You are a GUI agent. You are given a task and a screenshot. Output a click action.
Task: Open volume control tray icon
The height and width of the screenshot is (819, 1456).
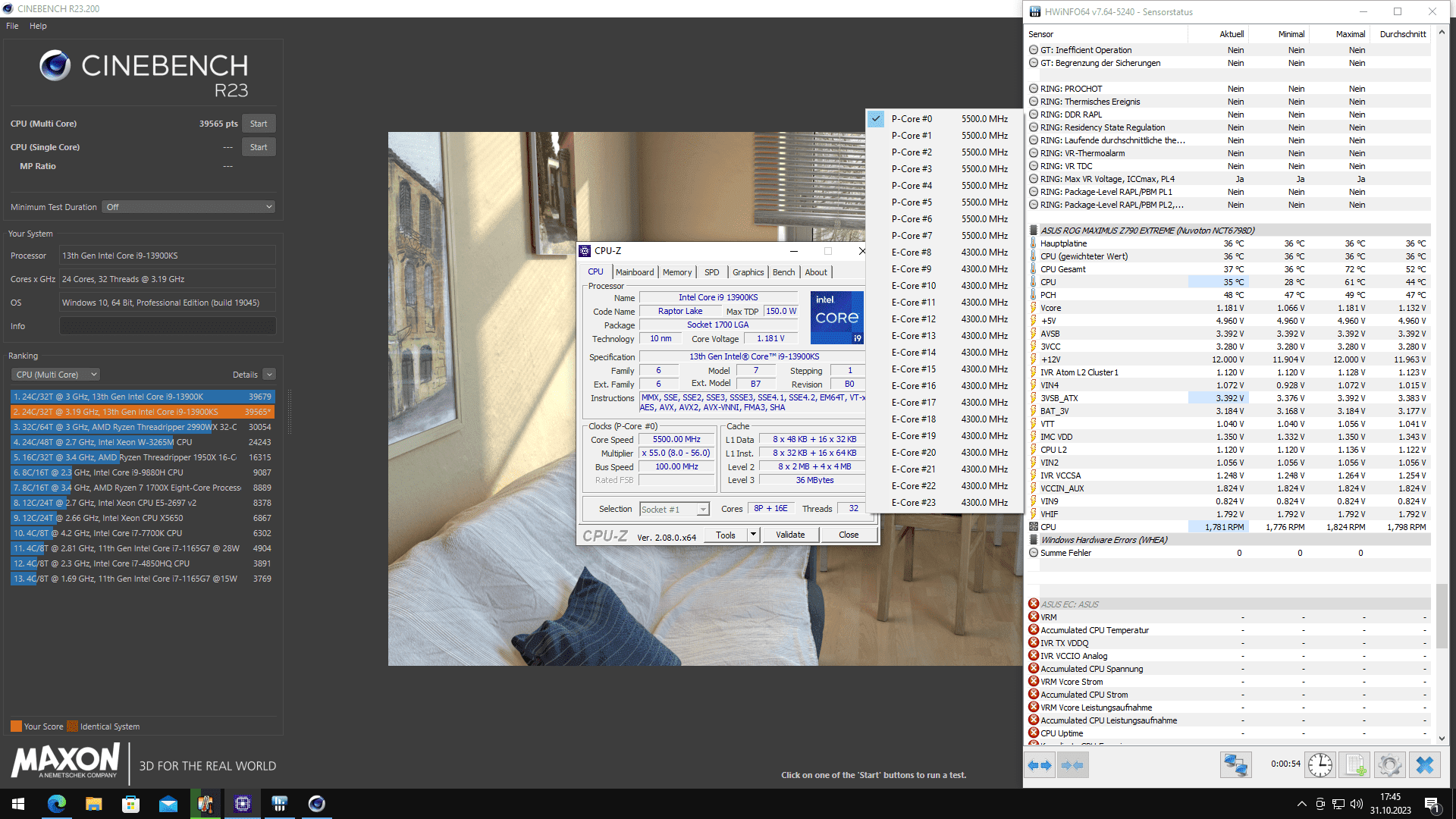click(1357, 804)
